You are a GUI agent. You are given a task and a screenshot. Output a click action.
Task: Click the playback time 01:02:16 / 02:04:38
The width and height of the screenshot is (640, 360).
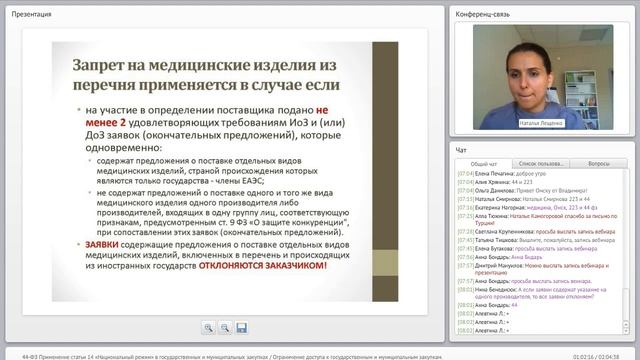pos(596,357)
